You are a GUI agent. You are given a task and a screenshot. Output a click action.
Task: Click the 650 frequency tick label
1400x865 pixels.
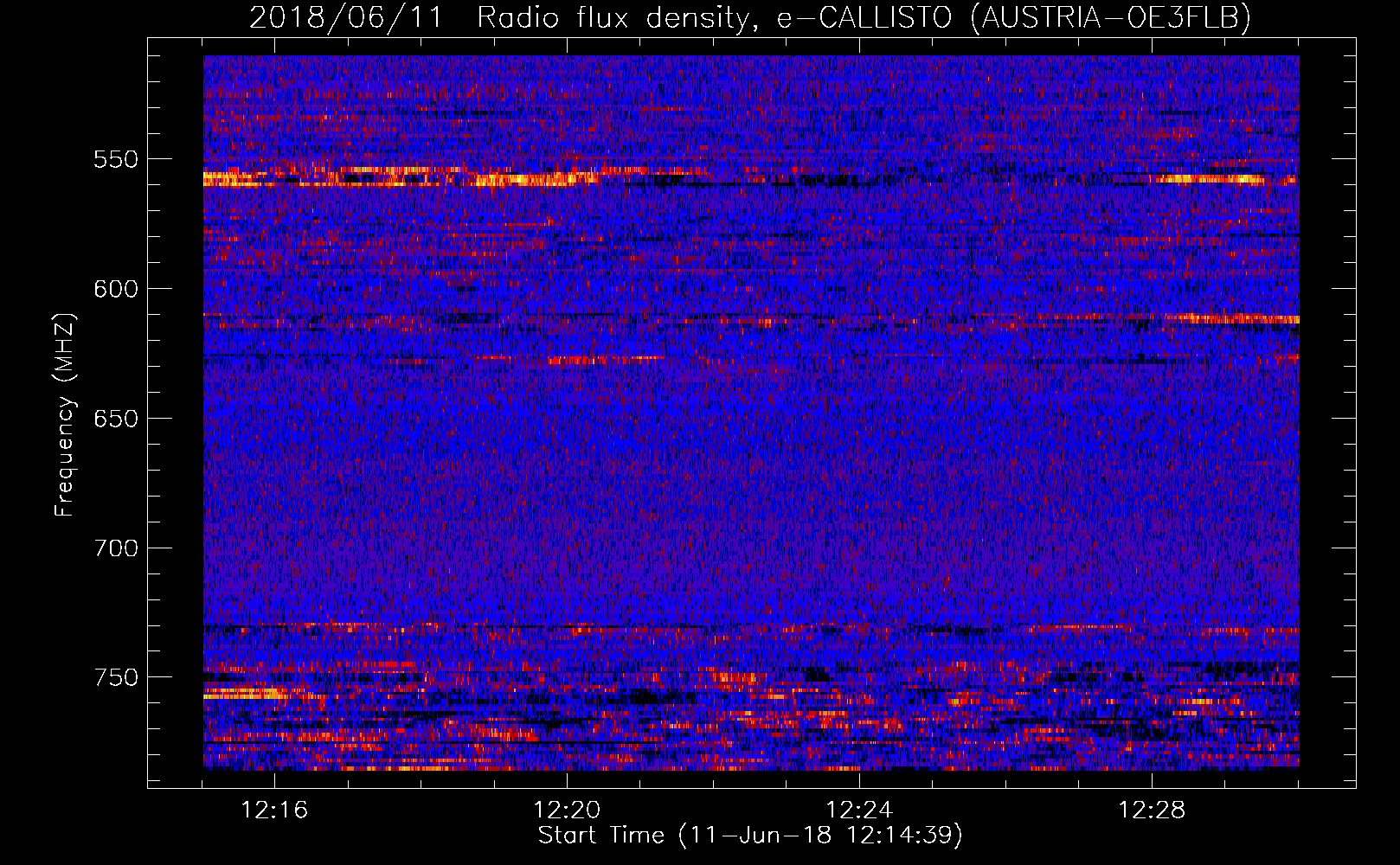pos(116,419)
